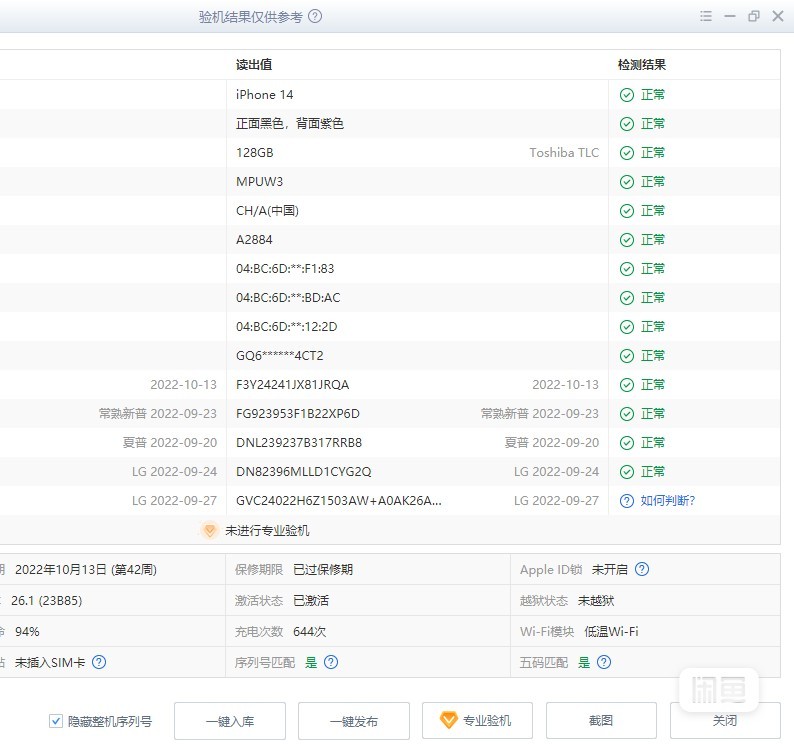Click the check icon in 正面黑色，背面紫色 row

627,124
